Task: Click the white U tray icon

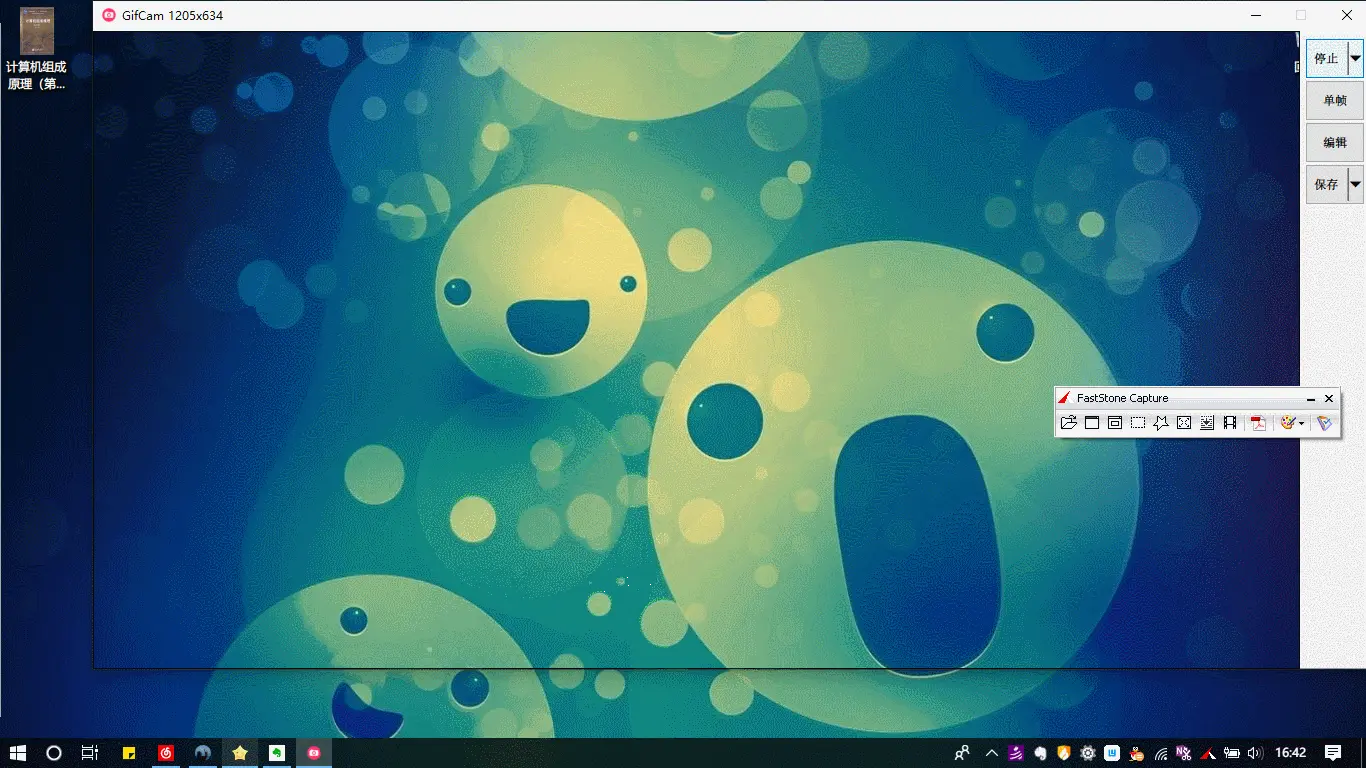Action: (x=1112, y=753)
